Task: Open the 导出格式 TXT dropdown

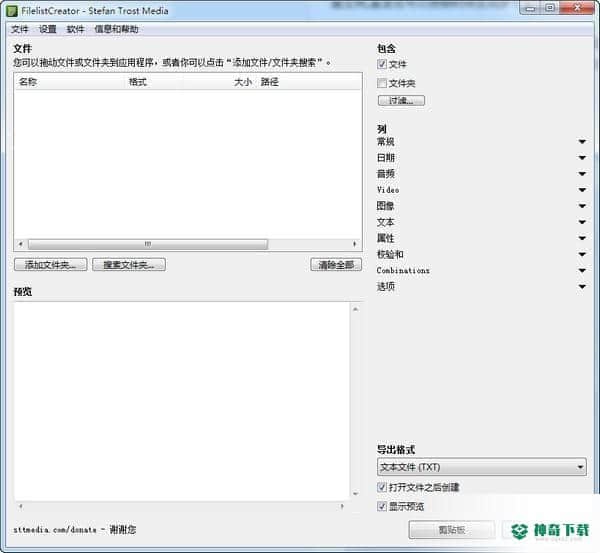Action: point(481,467)
